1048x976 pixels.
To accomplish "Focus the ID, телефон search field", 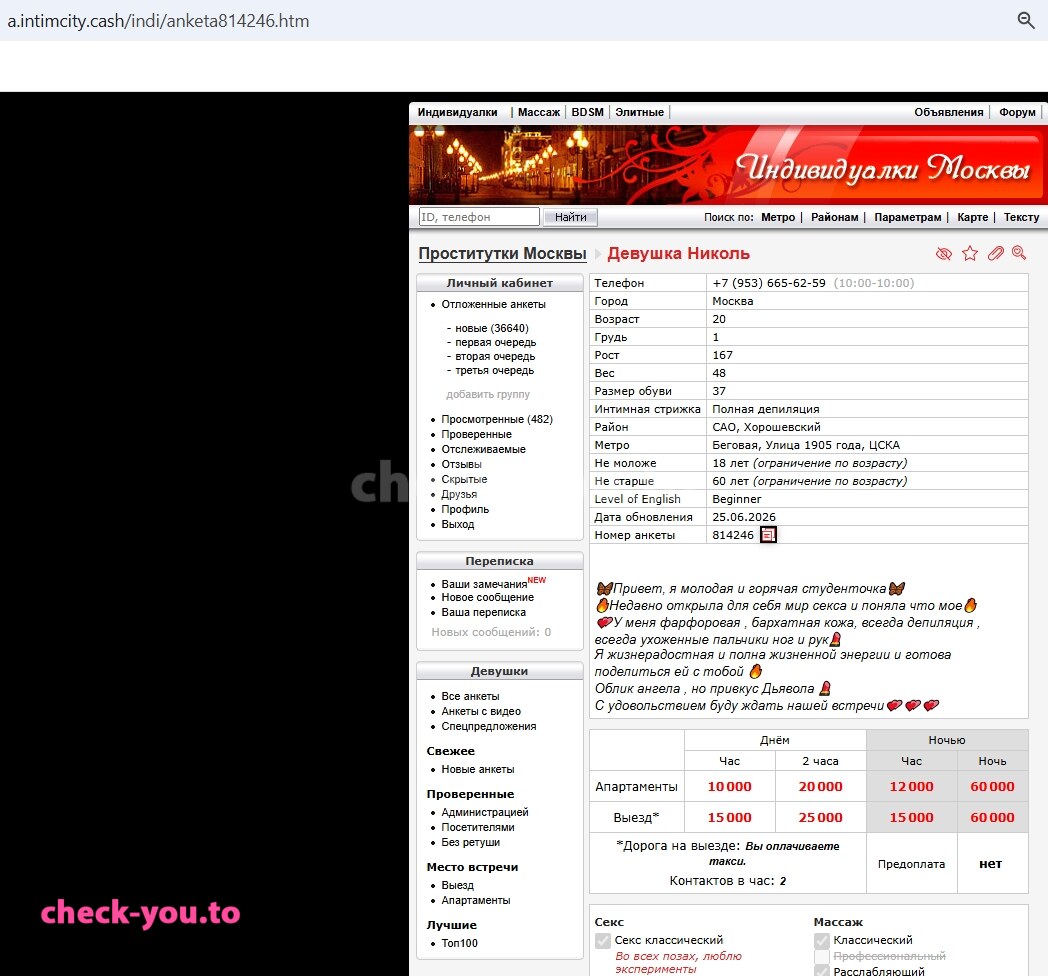I will pos(479,217).
